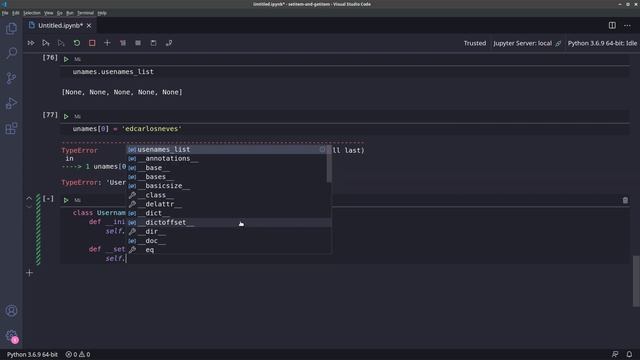
Task: Close the Untitled.ipynb tab
Action: coord(89,25)
